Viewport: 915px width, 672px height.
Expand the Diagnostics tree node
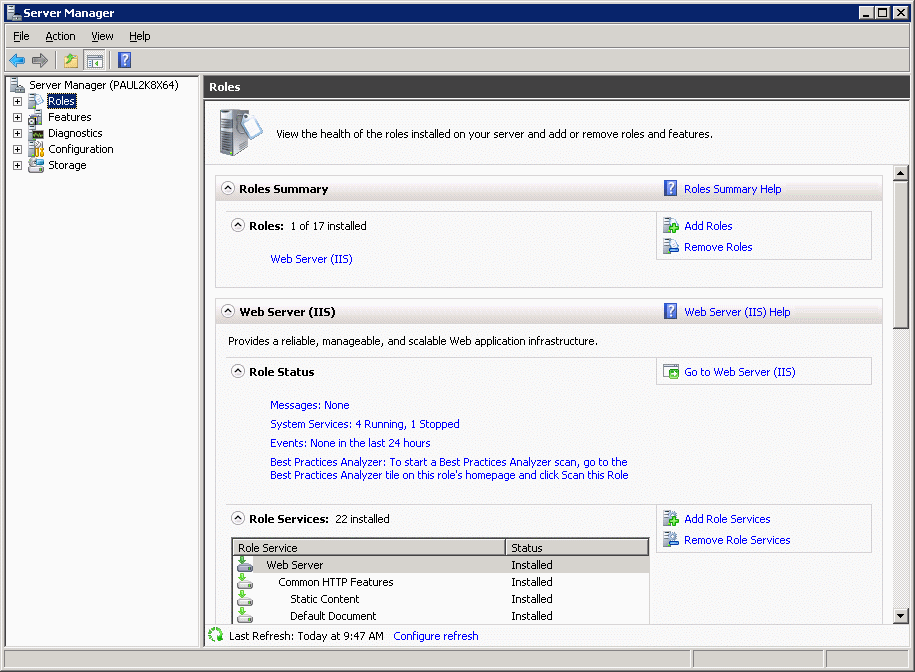point(18,134)
